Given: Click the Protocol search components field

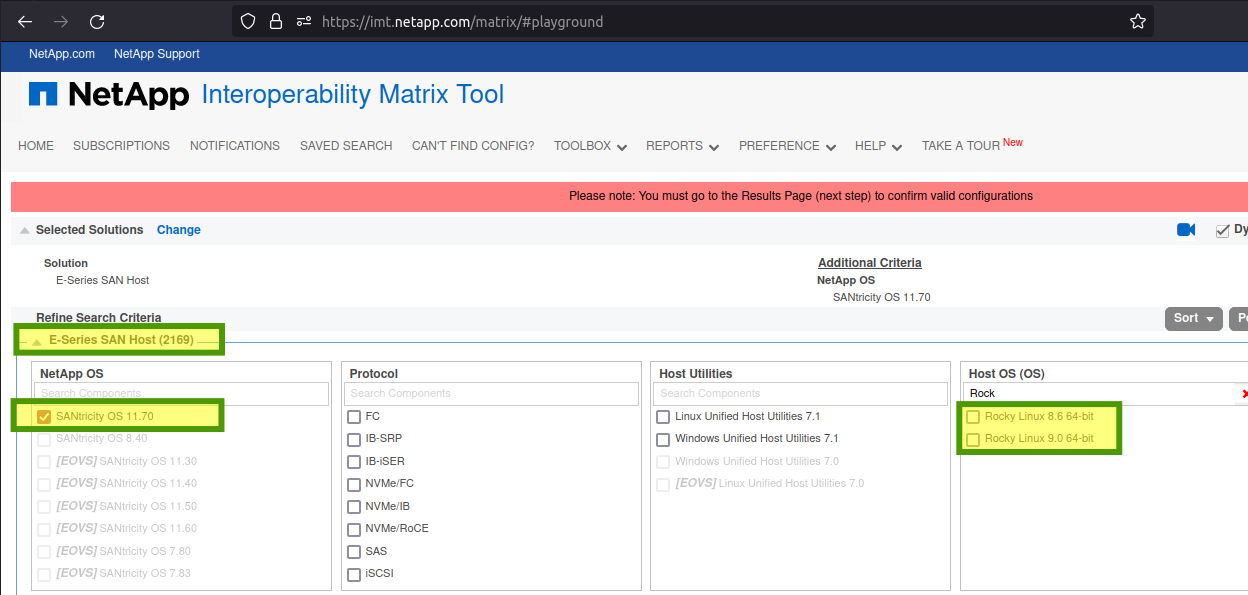Looking at the screenshot, I should coord(492,394).
